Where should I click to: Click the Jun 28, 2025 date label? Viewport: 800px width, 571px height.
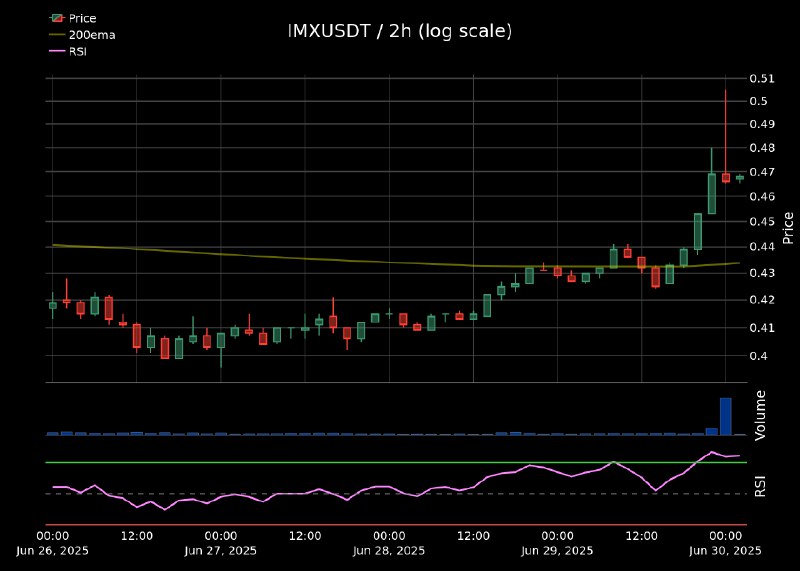(x=389, y=551)
